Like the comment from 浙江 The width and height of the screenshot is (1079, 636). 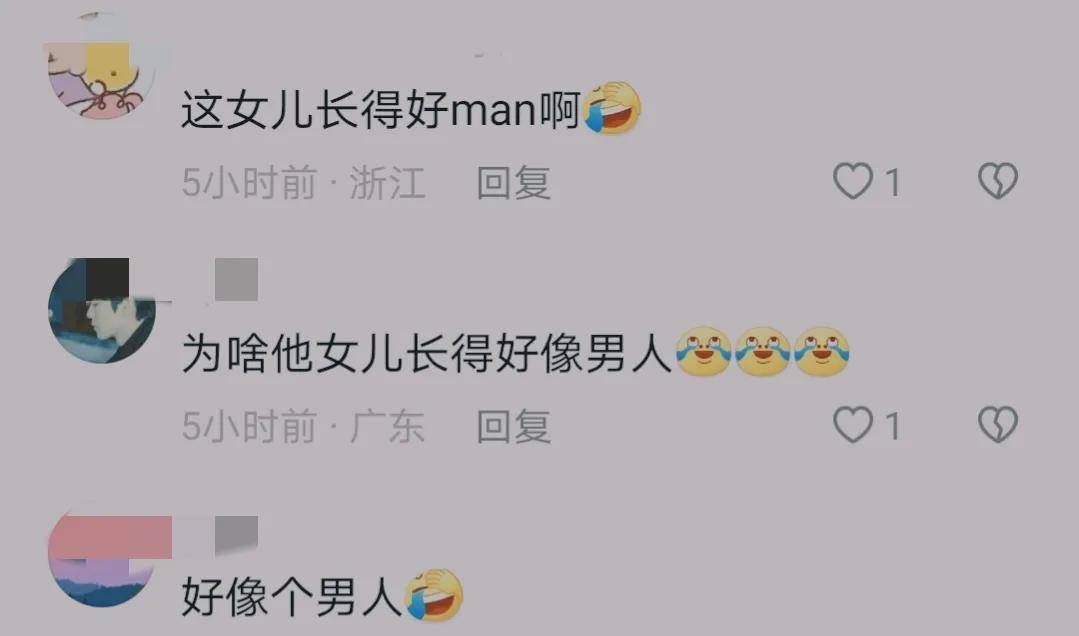pos(853,181)
